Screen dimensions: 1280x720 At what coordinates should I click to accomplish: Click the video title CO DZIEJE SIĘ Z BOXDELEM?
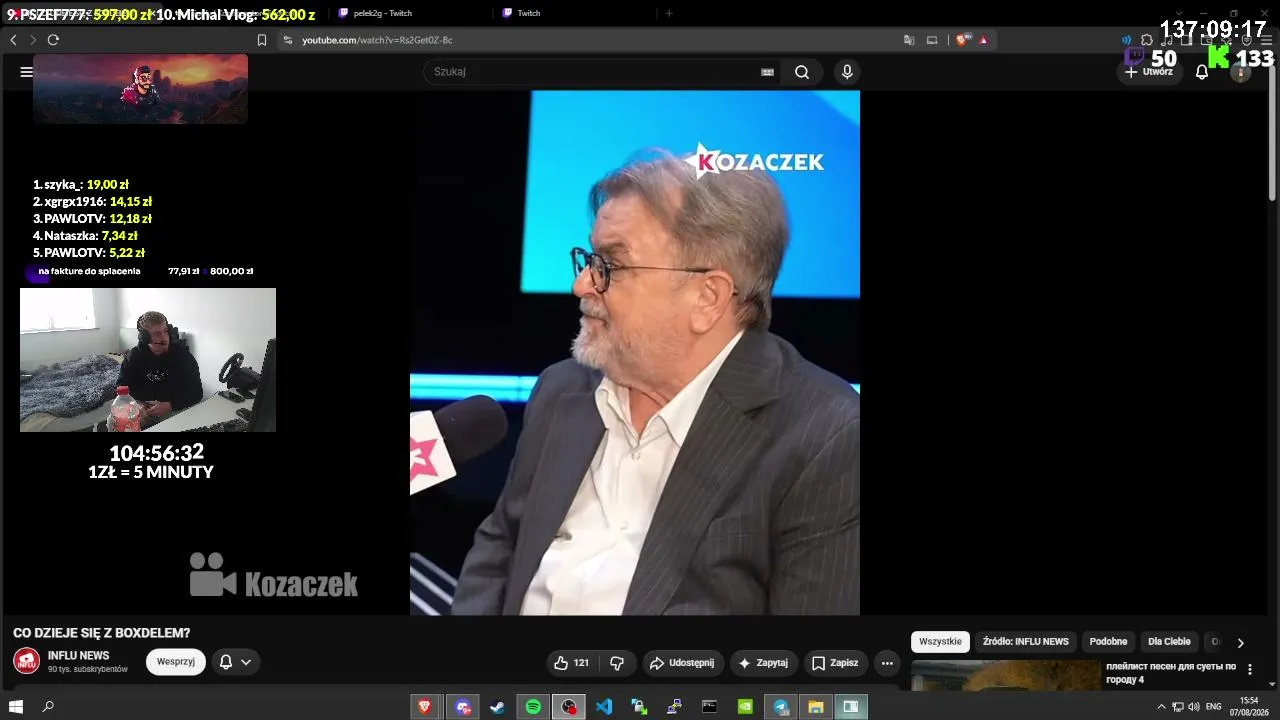click(101, 633)
